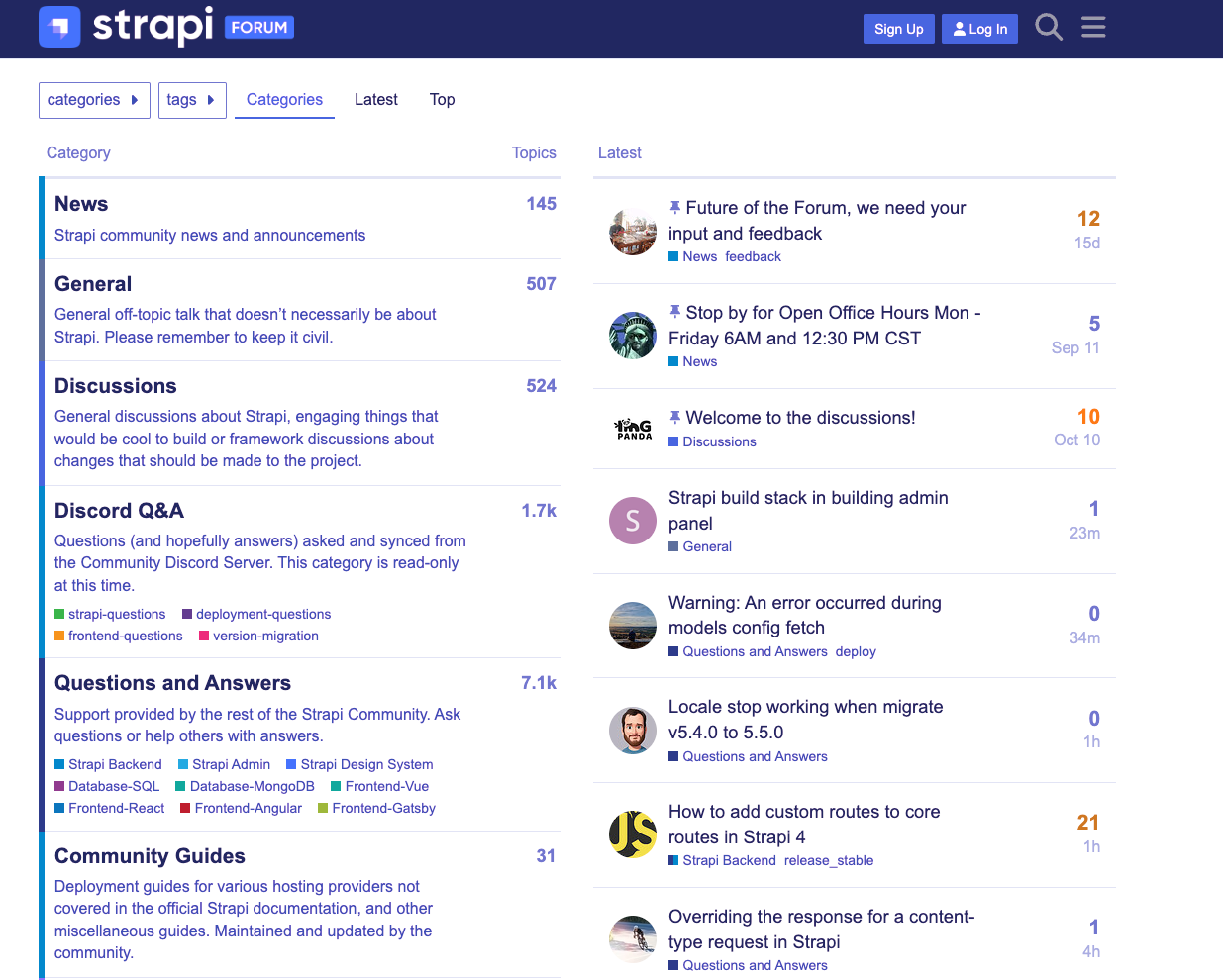
Task: Select the strapi-questions subcategory
Action: tap(110, 614)
